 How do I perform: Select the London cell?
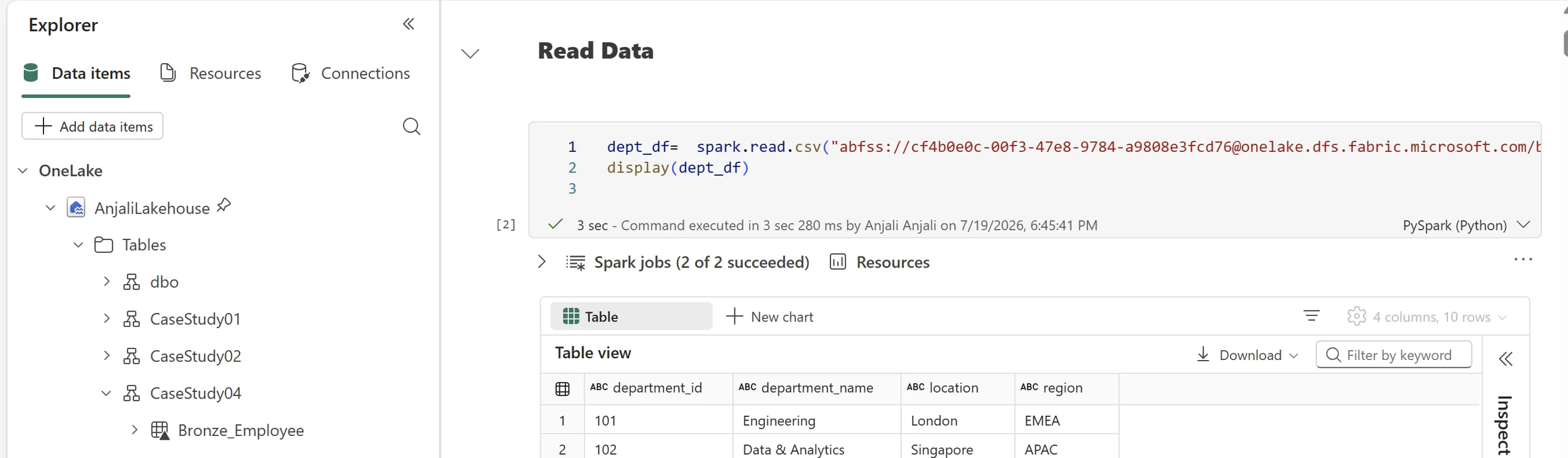958,421
